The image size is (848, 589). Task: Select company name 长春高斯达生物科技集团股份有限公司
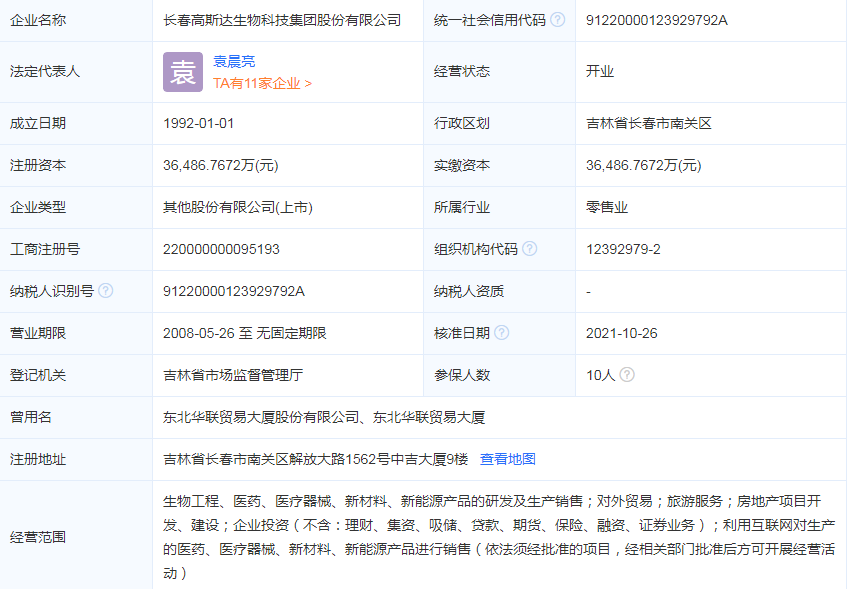coord(282,21)
